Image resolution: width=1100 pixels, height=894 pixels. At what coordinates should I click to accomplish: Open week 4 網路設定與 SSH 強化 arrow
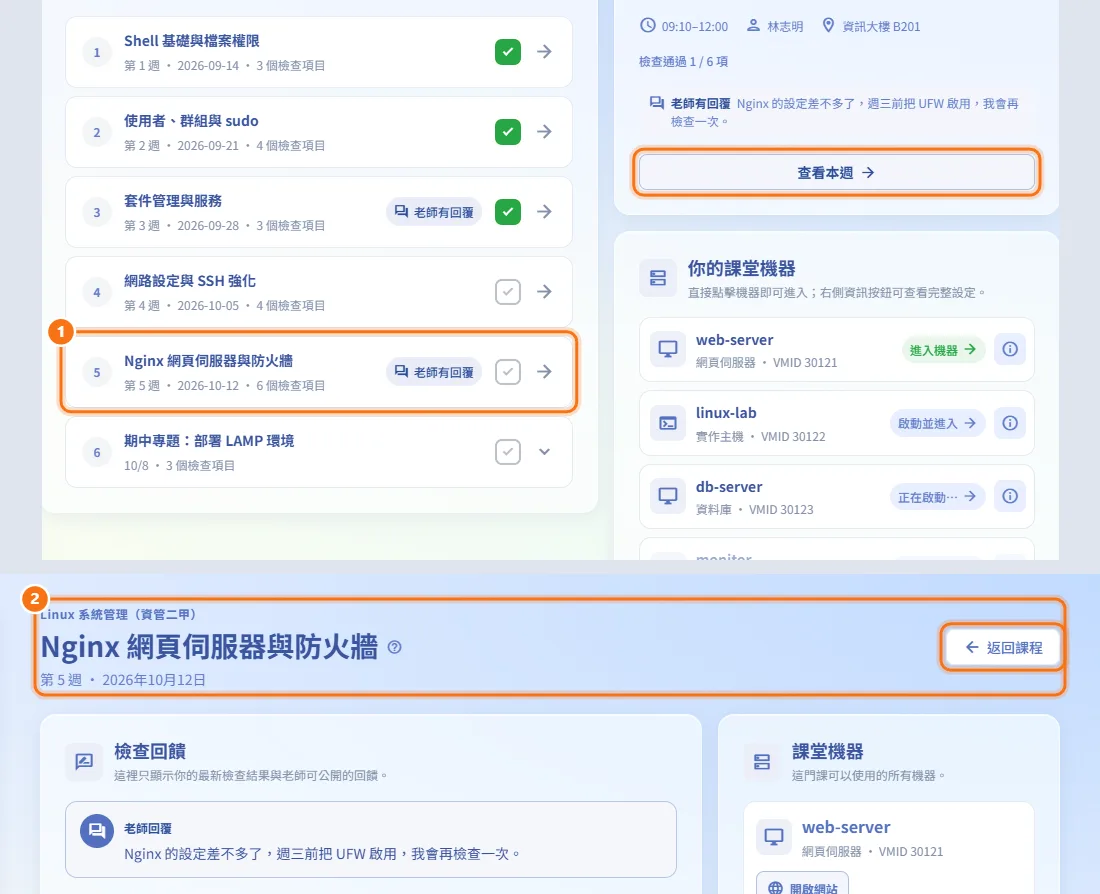click(544, 292)
